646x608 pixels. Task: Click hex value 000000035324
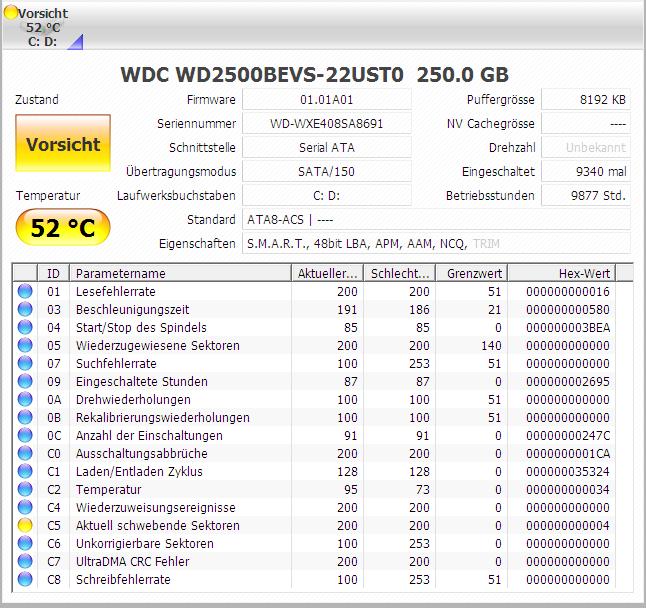568,471
